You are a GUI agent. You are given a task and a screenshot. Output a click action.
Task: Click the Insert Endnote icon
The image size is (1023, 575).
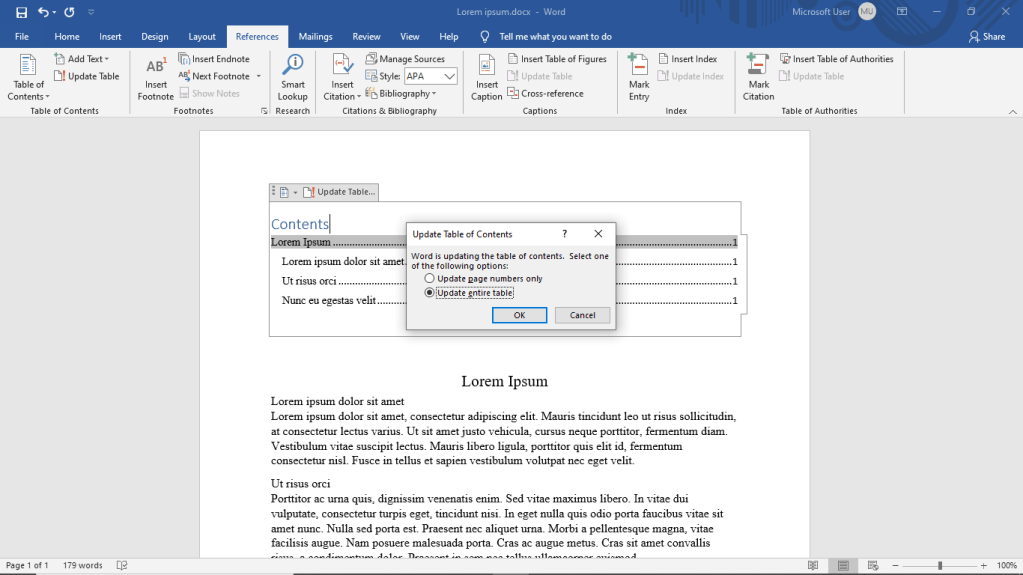(x=184, y=59)
